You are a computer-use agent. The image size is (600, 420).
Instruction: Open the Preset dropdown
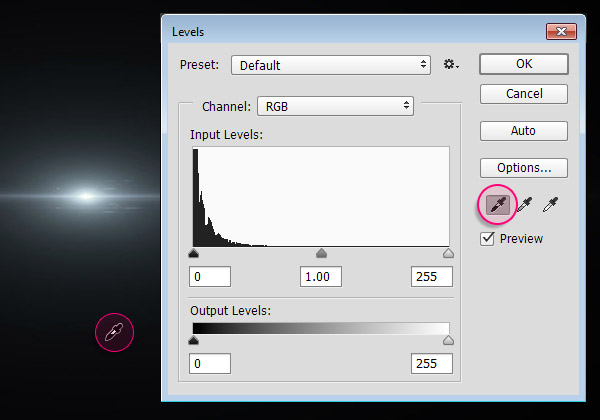point(330,65)
